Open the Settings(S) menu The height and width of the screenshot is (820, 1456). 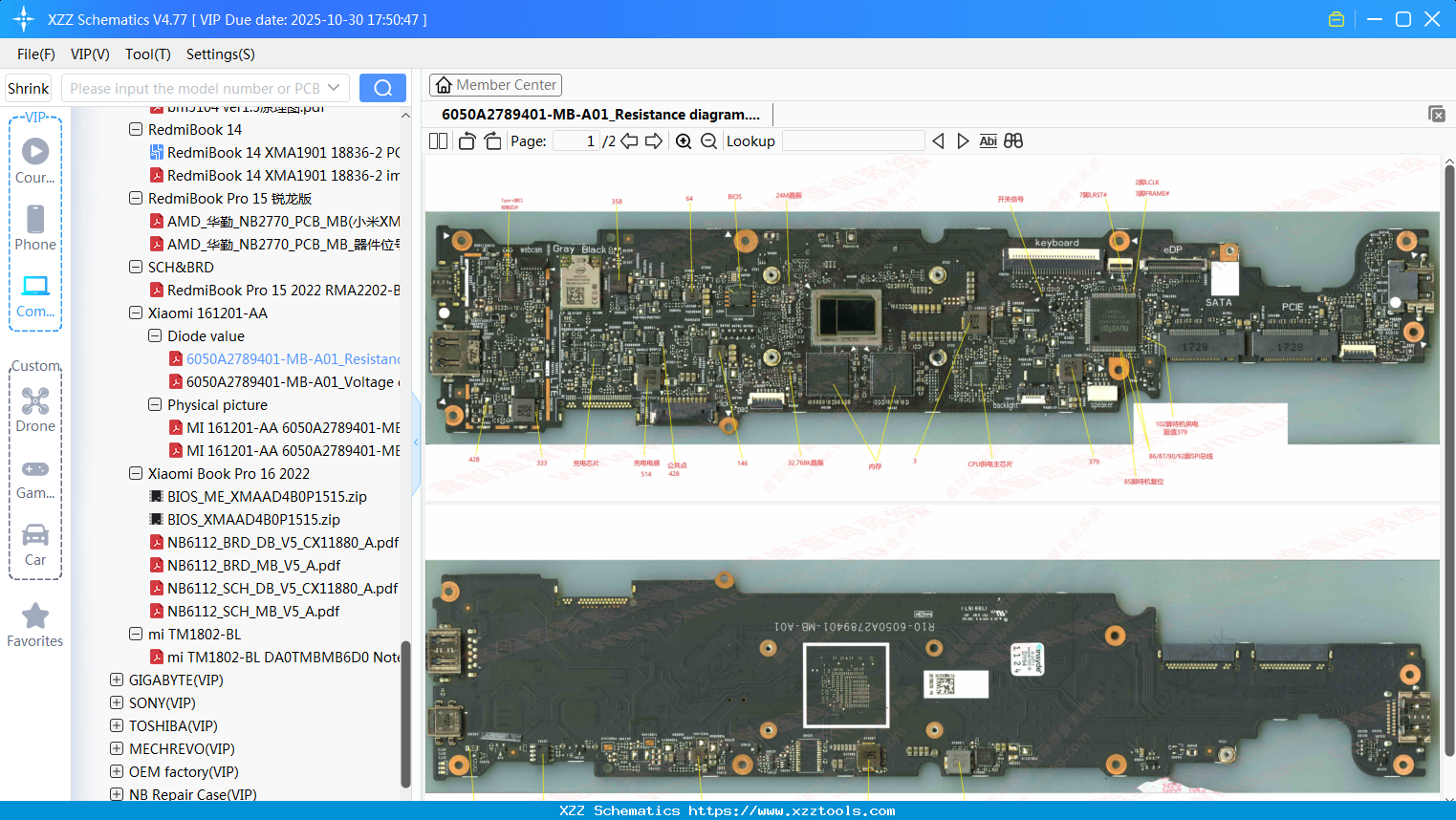click(x=221, y=54)
